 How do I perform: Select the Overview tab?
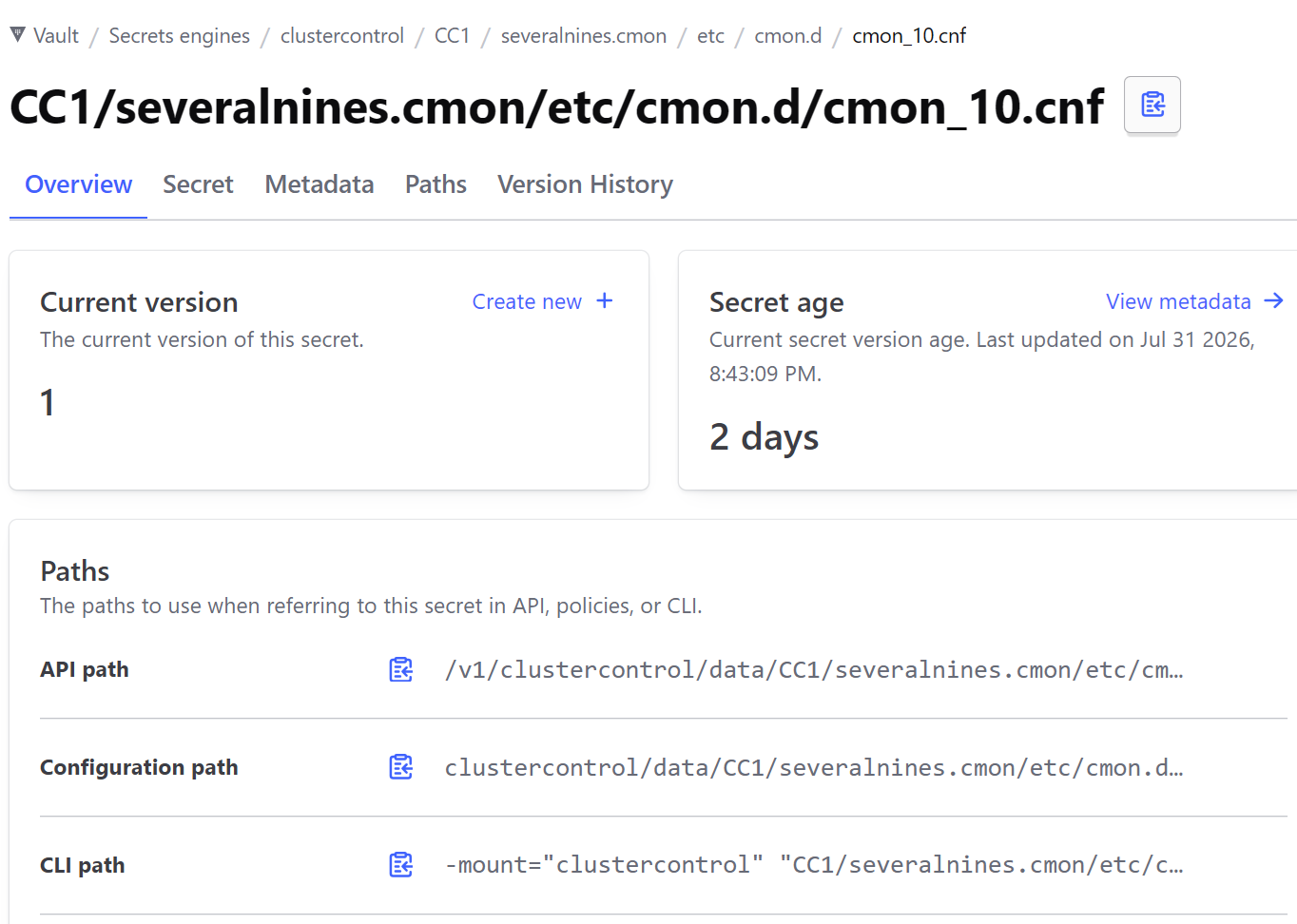(78, 184)
